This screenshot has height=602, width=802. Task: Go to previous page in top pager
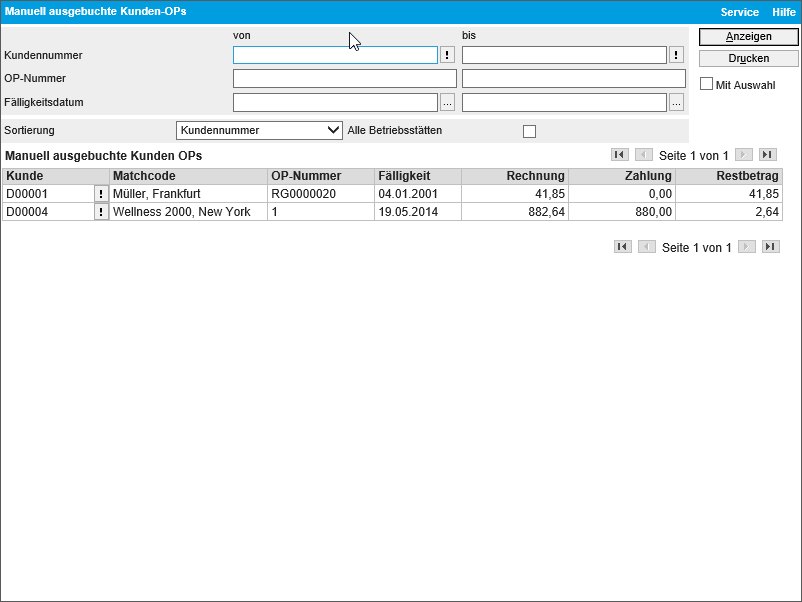click(x=643, y=154)
